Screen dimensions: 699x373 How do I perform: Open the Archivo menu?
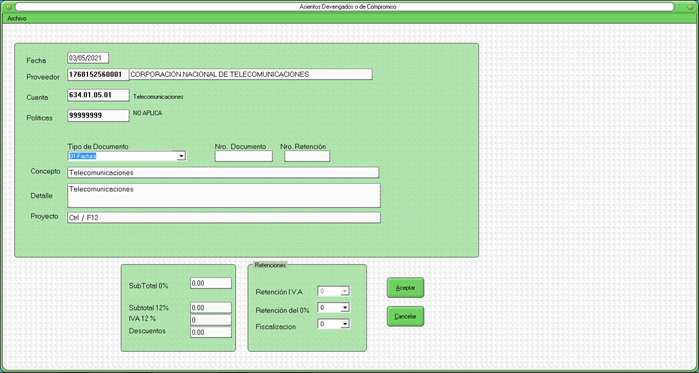coord(17,19)
